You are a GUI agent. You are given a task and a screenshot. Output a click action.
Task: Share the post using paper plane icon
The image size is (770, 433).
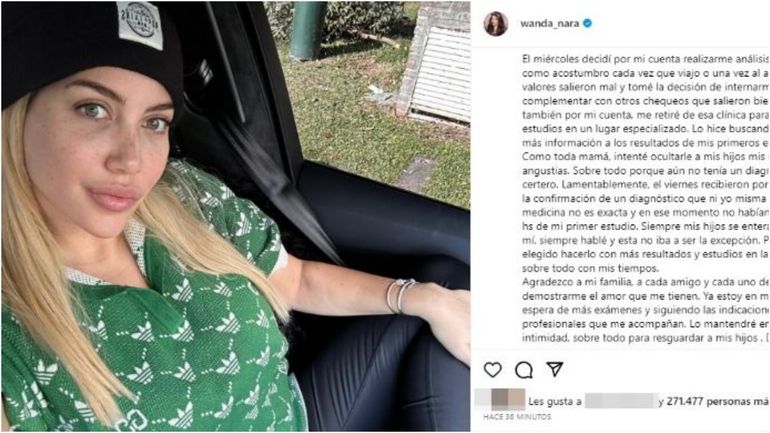coord(554,369)
